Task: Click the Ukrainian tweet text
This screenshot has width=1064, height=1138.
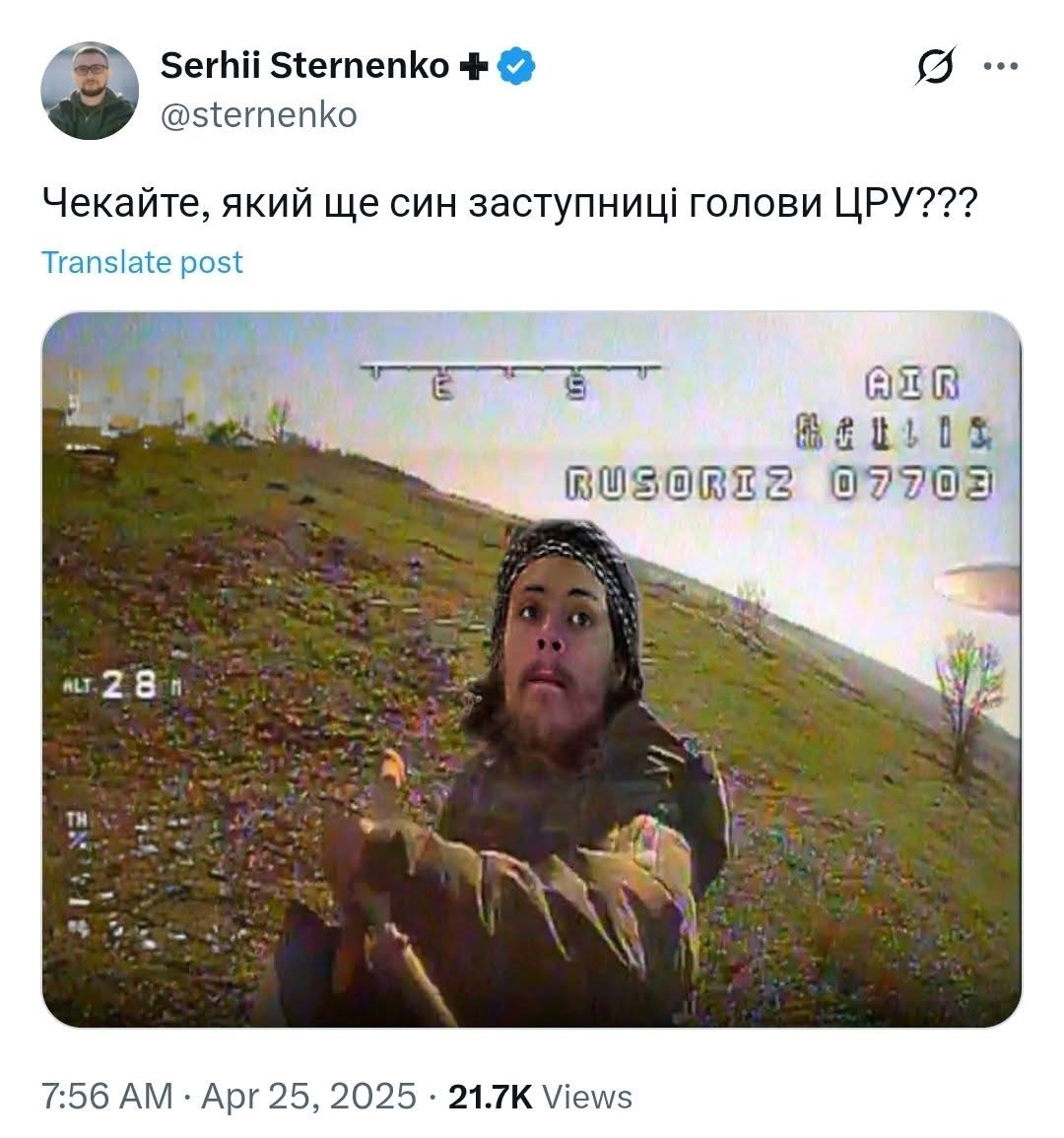Action: [509, 203]
